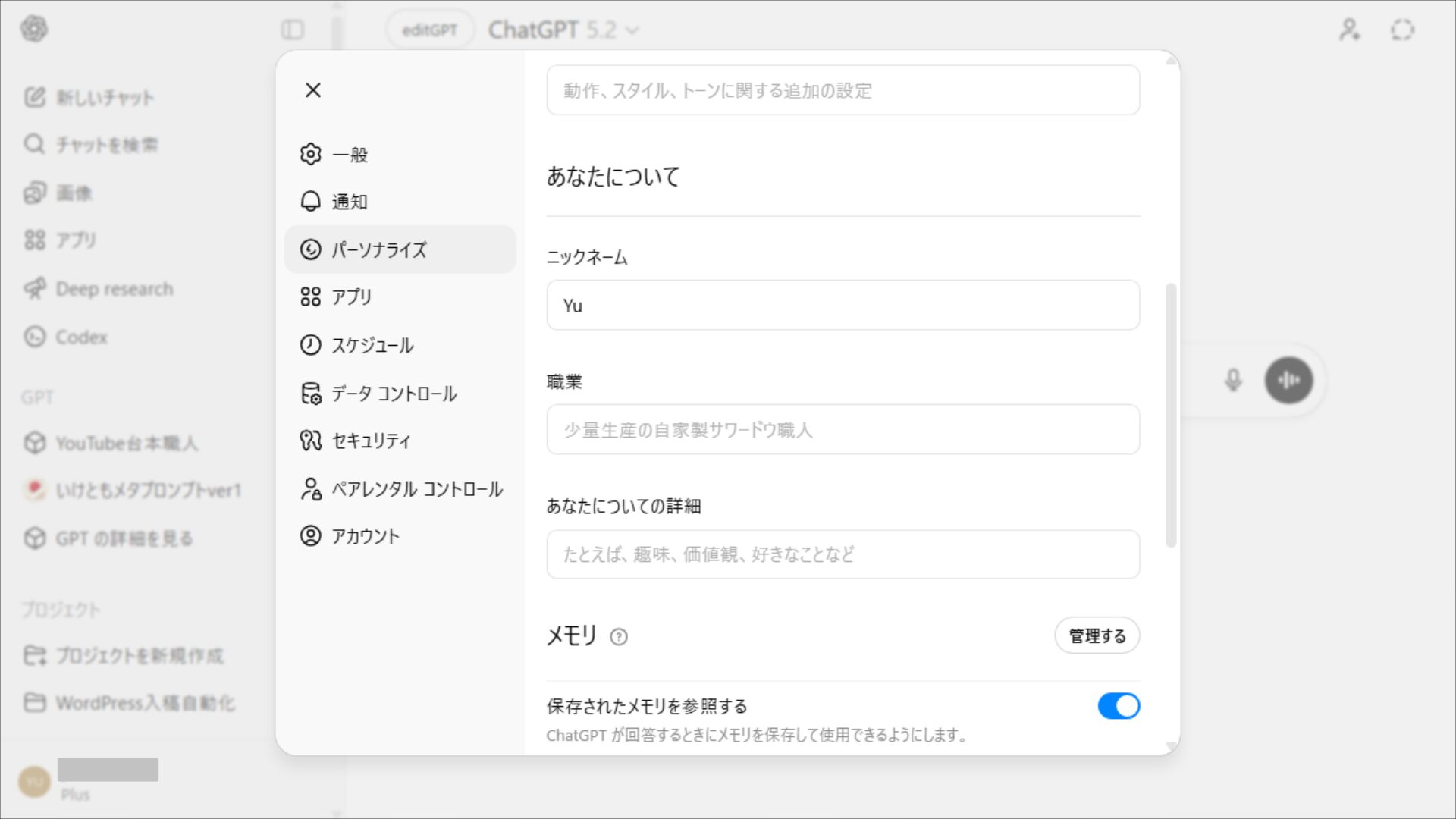Activate the microphone icon
The height and width of the screenshot is (819, 1456).
pyautogui.click(x=1234, y=381)
